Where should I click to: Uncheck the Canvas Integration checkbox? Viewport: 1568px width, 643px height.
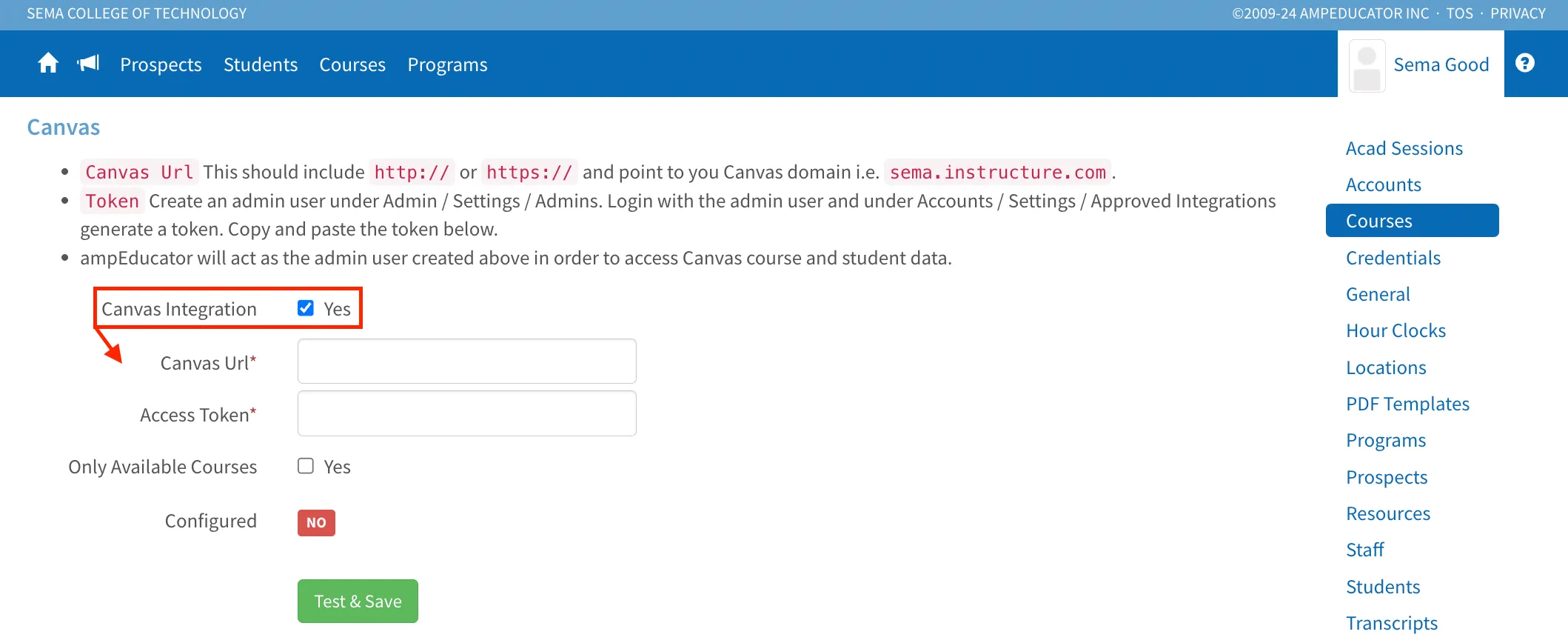(306, 308)
